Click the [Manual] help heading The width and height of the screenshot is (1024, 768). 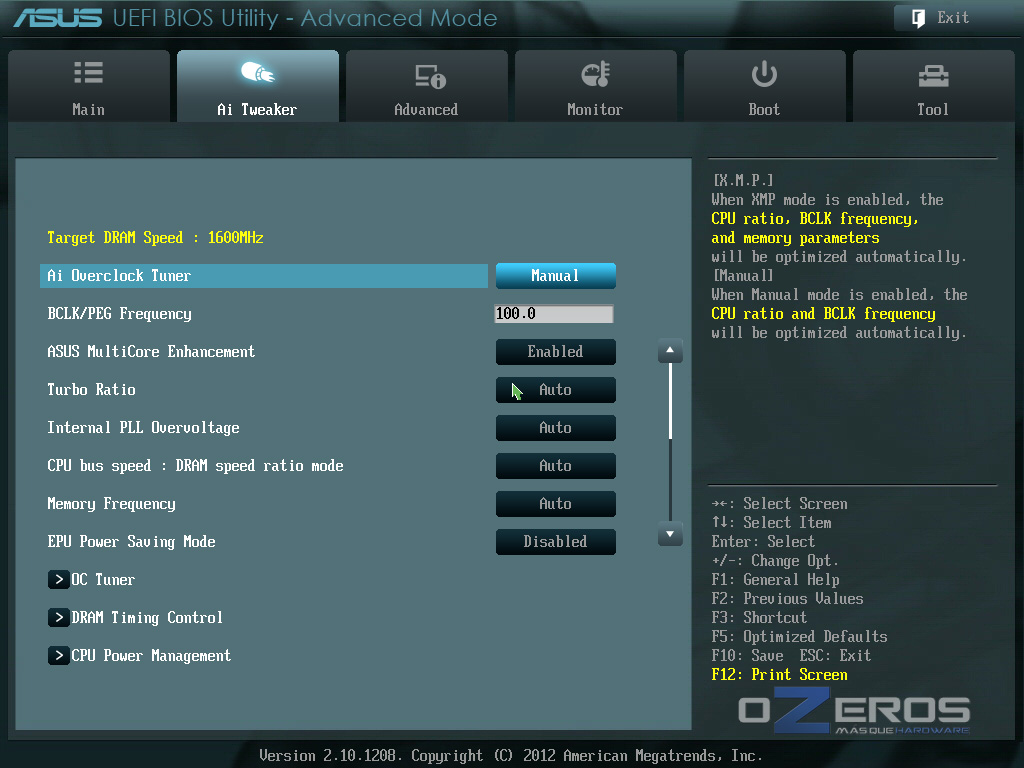pos(743,276)
